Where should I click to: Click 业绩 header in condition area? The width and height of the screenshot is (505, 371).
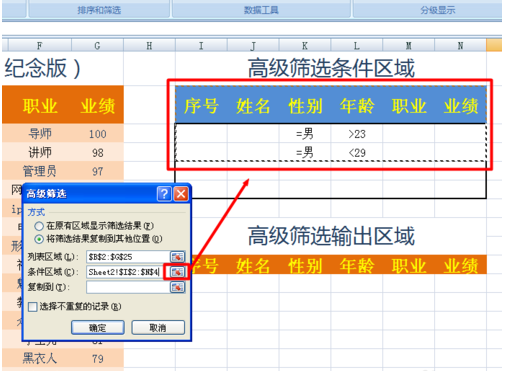tap(461, 106)
